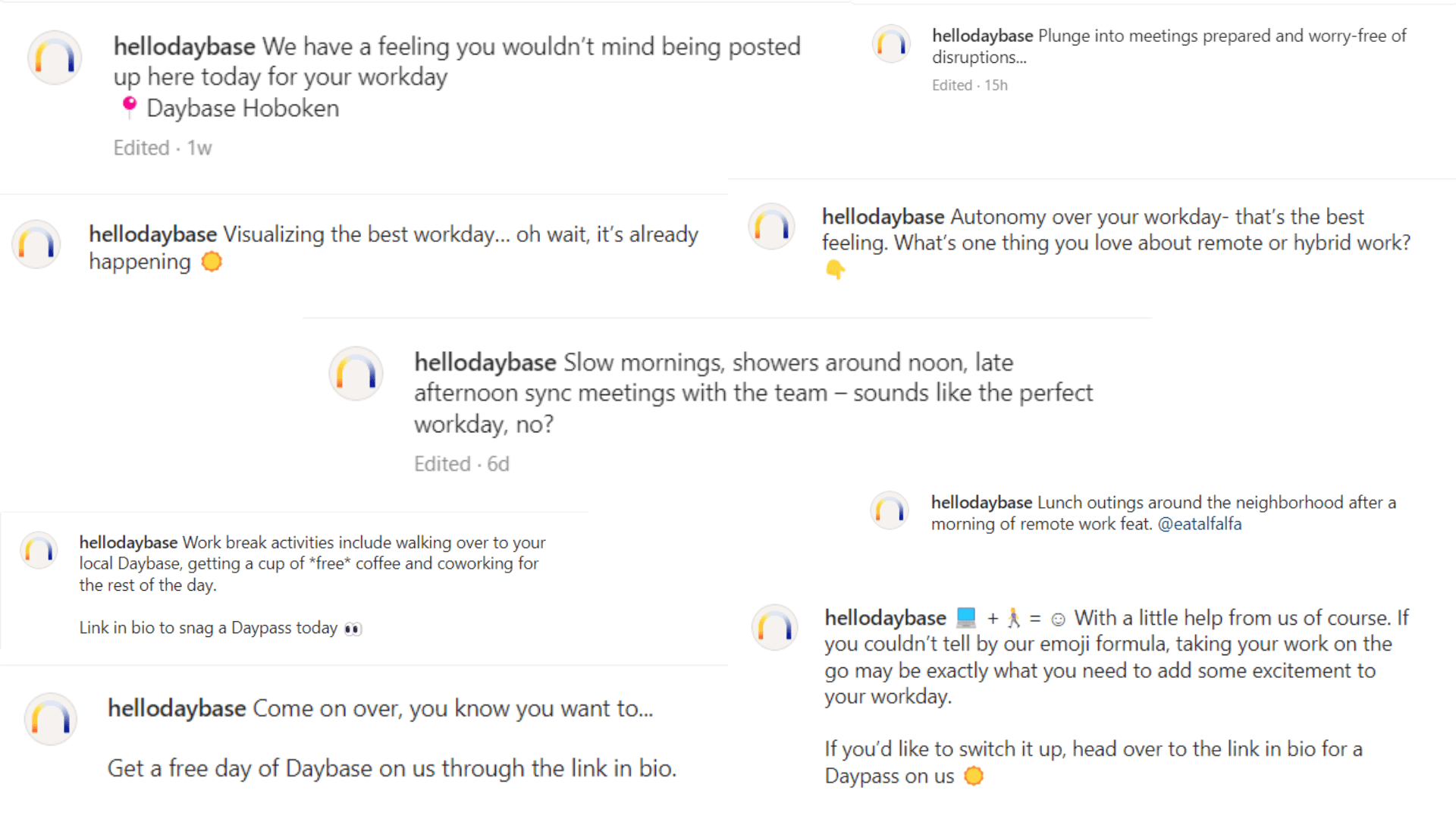Image resolution: width=1456 pixels, height=819 pixels.
Task: Click 'Edited · 15h' timestamp
Action: pyautogui.click(x=970, y=85)
